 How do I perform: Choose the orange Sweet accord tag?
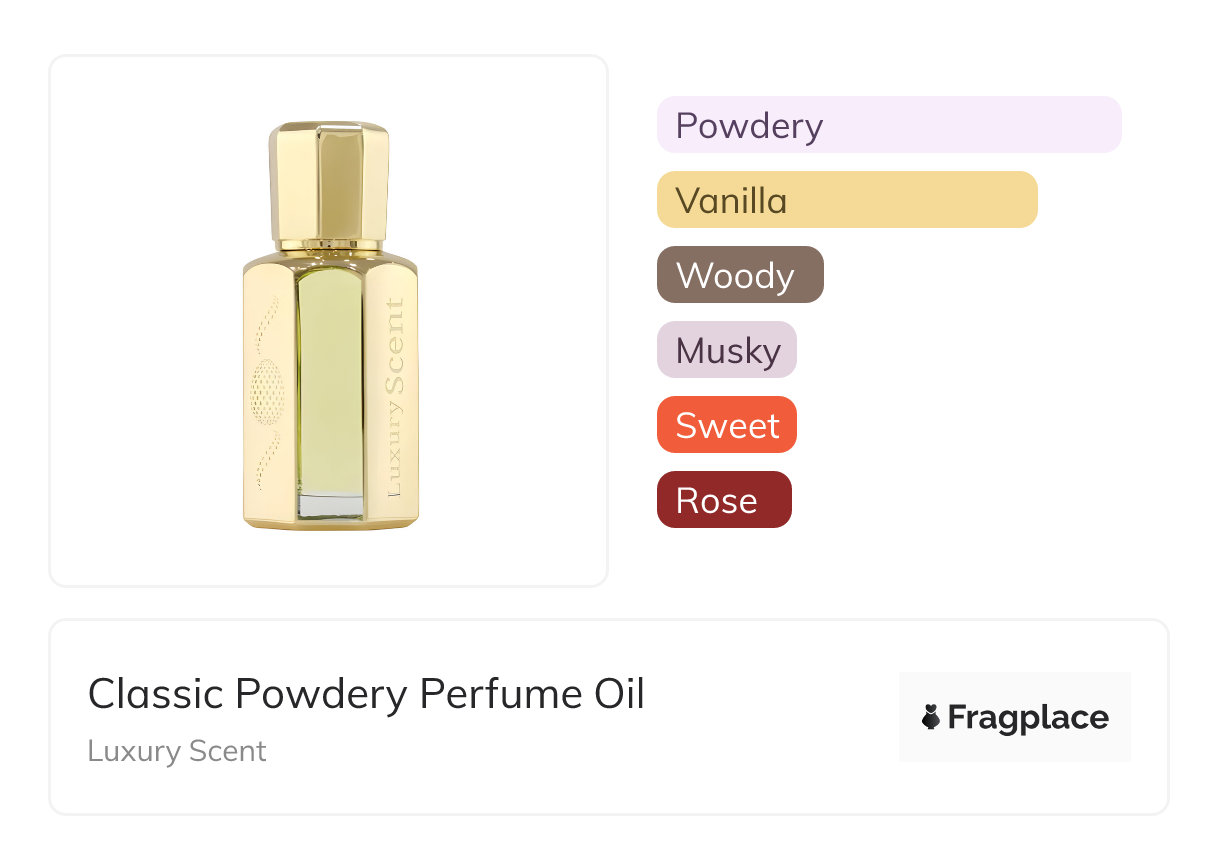(727, 425)
